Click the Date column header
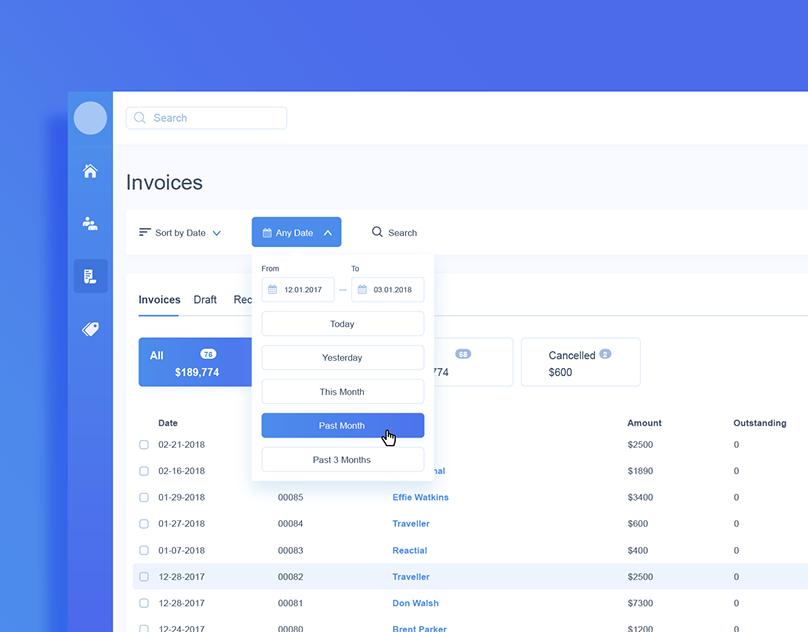 coord(168,423)
